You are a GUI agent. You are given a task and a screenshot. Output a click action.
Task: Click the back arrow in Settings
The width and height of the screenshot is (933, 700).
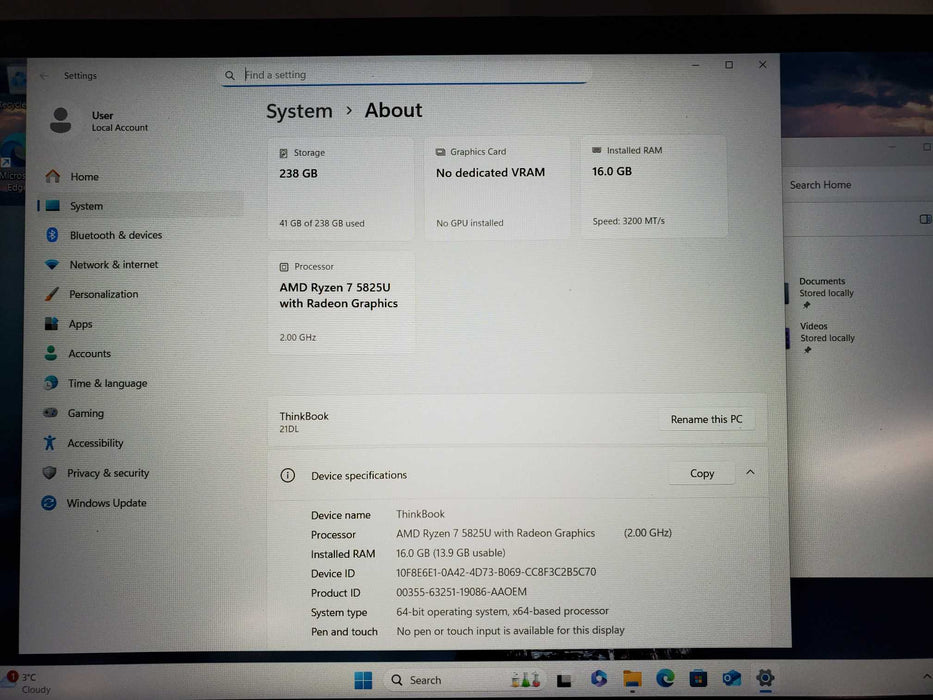pyautogui.click(x=43, y=75)
